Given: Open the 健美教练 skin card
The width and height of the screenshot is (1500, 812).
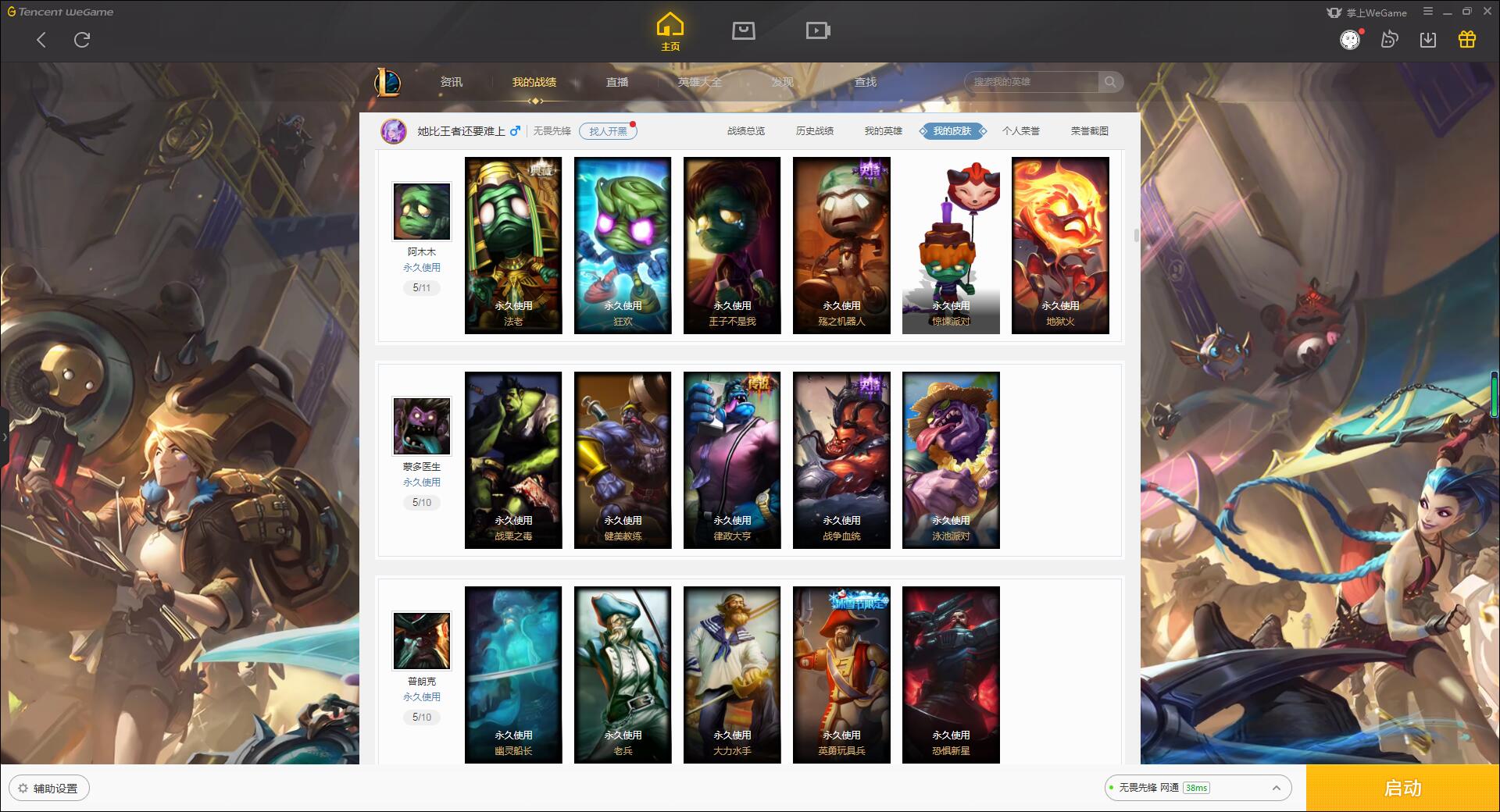Looking at the screenshot, I should click(623, 460).
